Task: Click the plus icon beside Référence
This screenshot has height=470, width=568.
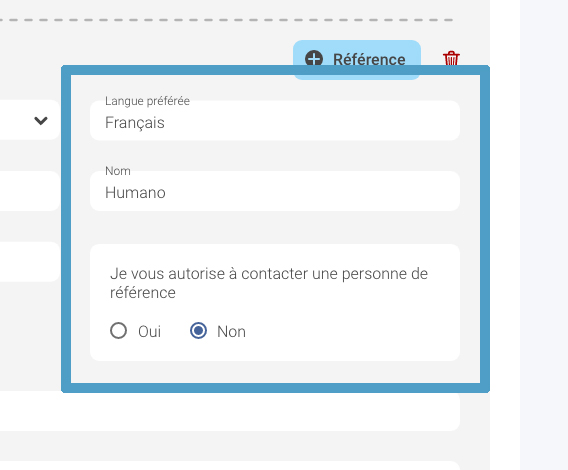Action: (x=314, y=59)
